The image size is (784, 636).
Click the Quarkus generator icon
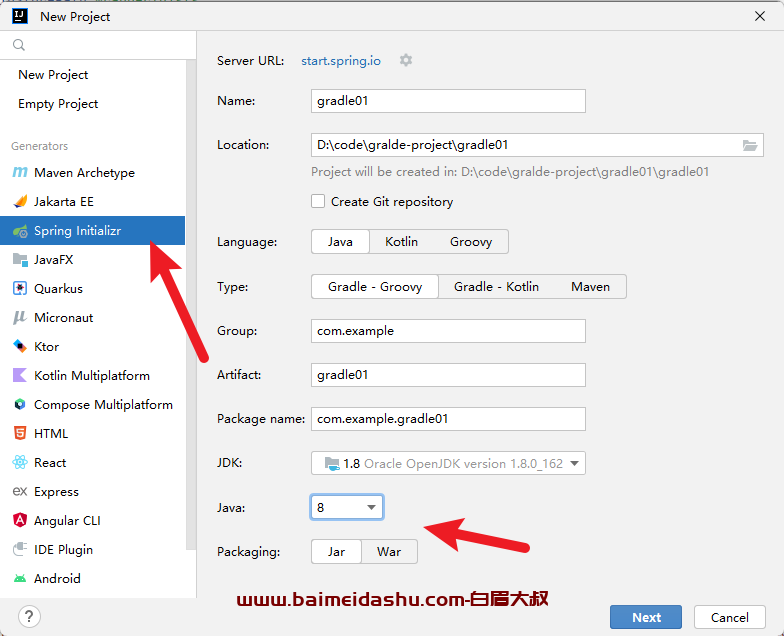[x=20, y=288]
